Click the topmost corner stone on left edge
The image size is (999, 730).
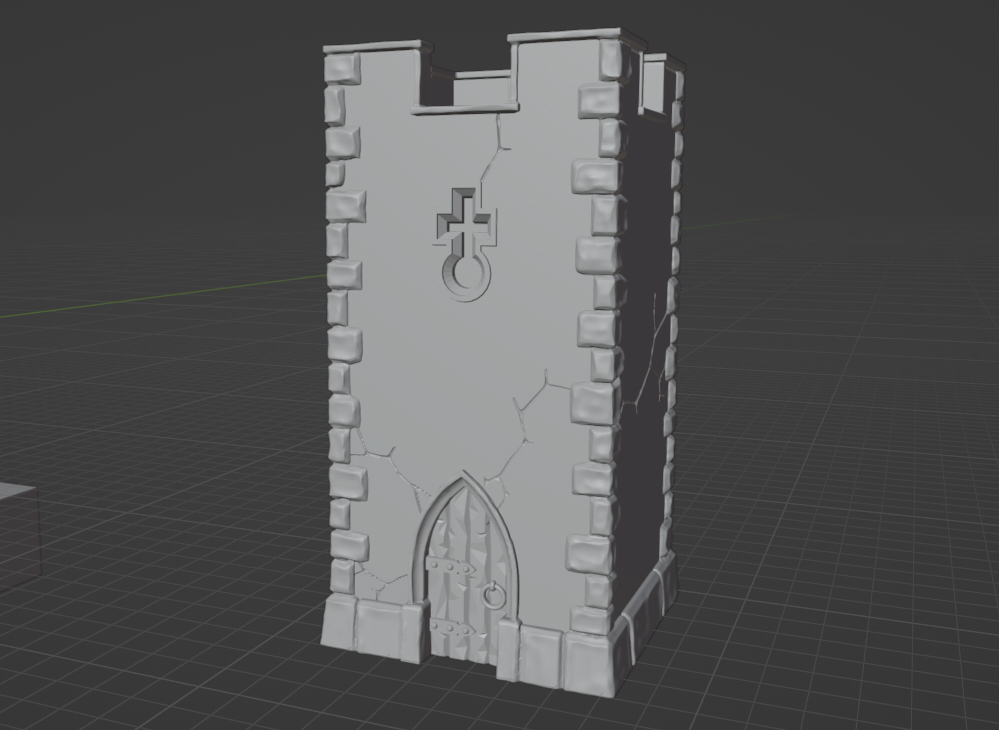point(341,68)
